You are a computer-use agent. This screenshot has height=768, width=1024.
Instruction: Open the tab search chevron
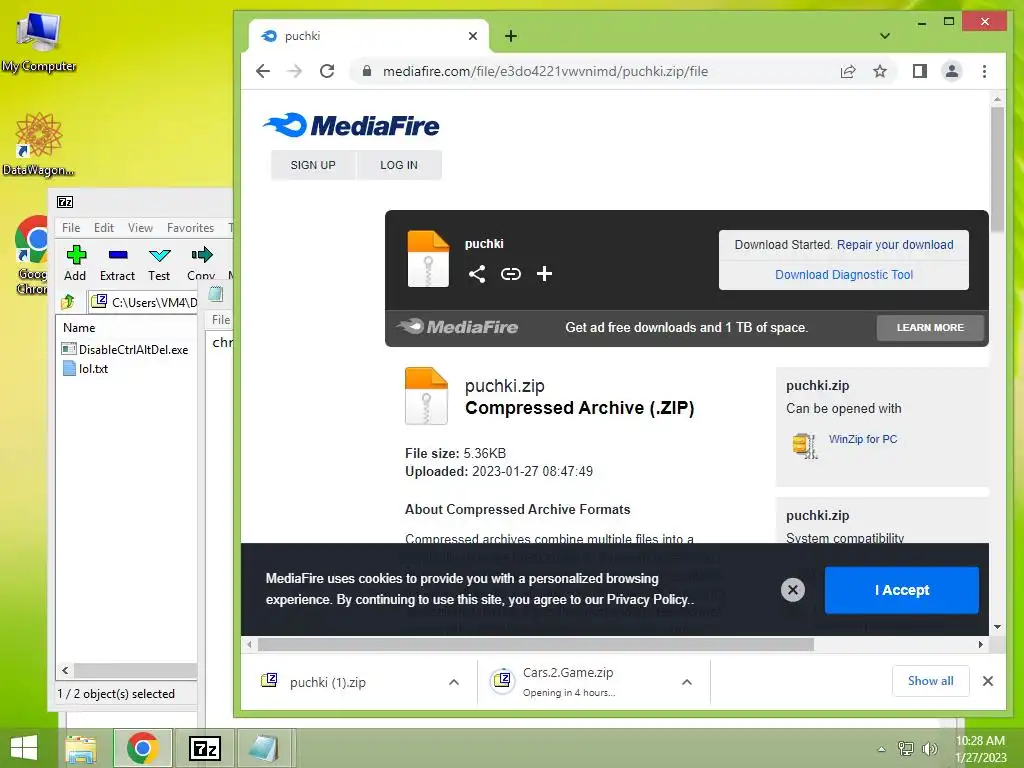click(885, 36)
